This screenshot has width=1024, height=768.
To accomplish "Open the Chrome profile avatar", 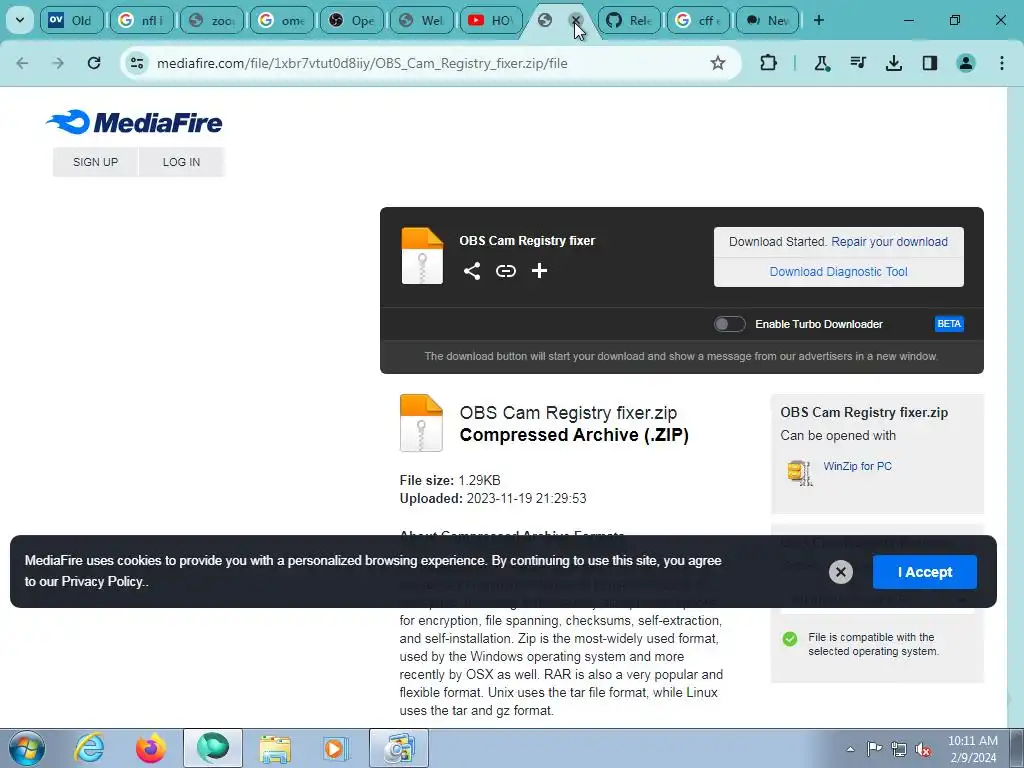I will click(966, 63).
